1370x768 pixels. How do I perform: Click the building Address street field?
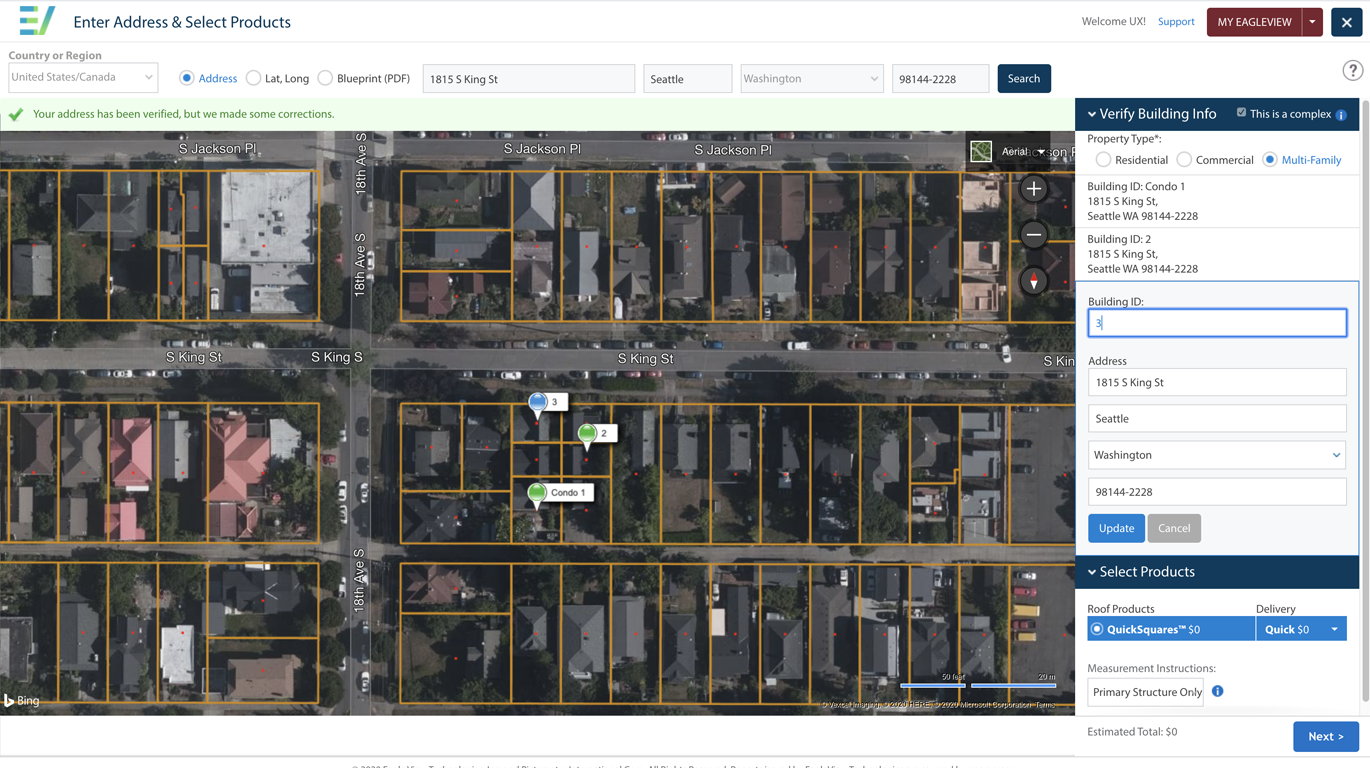click(1217, 382)
